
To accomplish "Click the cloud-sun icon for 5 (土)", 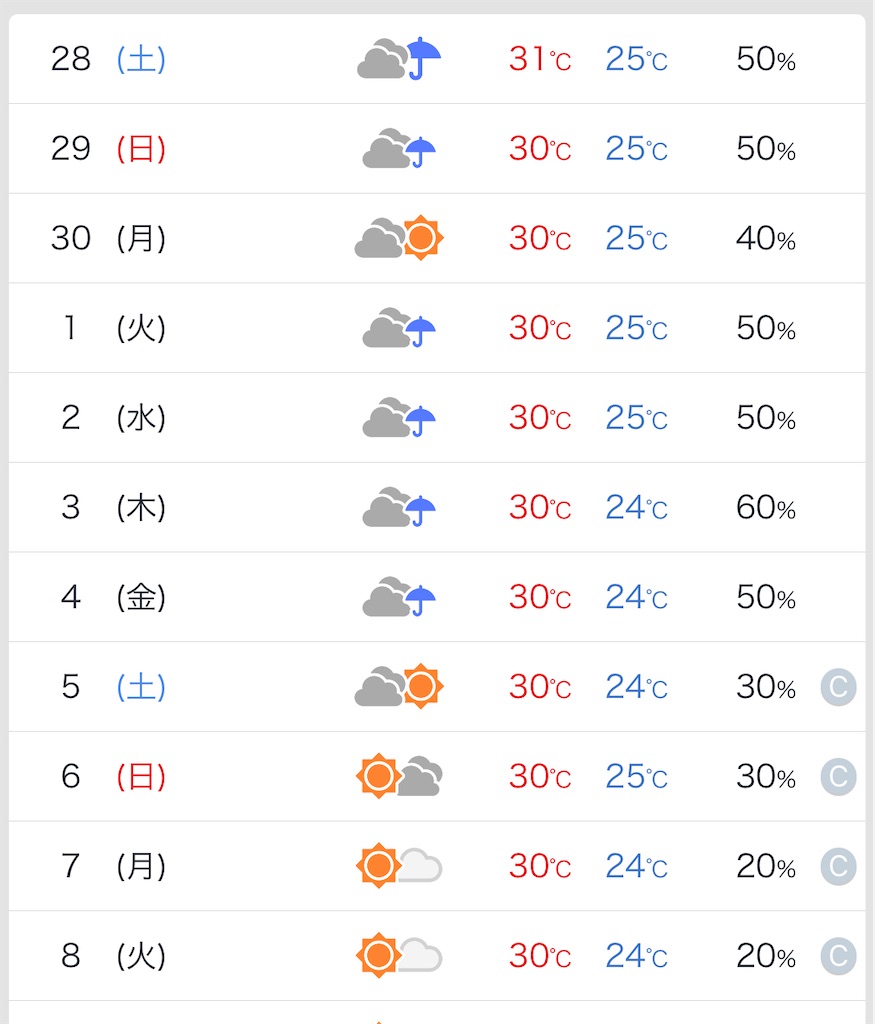I will (399, 686).
